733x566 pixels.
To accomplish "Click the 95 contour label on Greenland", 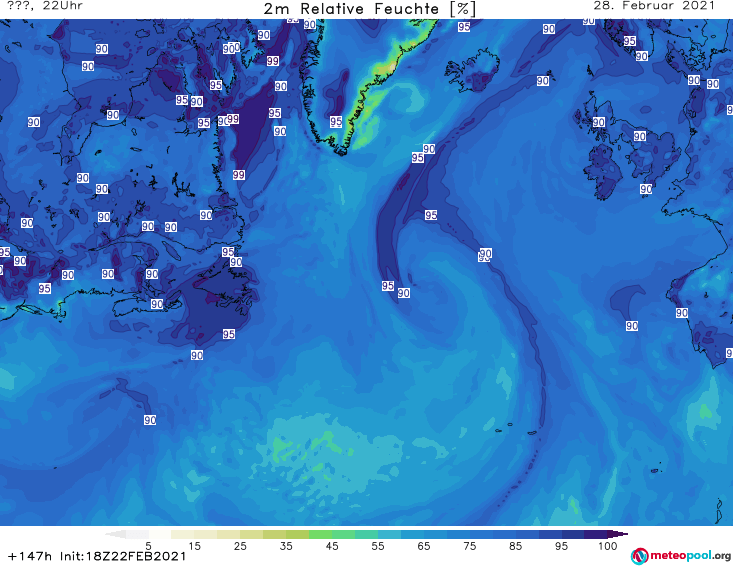I will (336, 122).
